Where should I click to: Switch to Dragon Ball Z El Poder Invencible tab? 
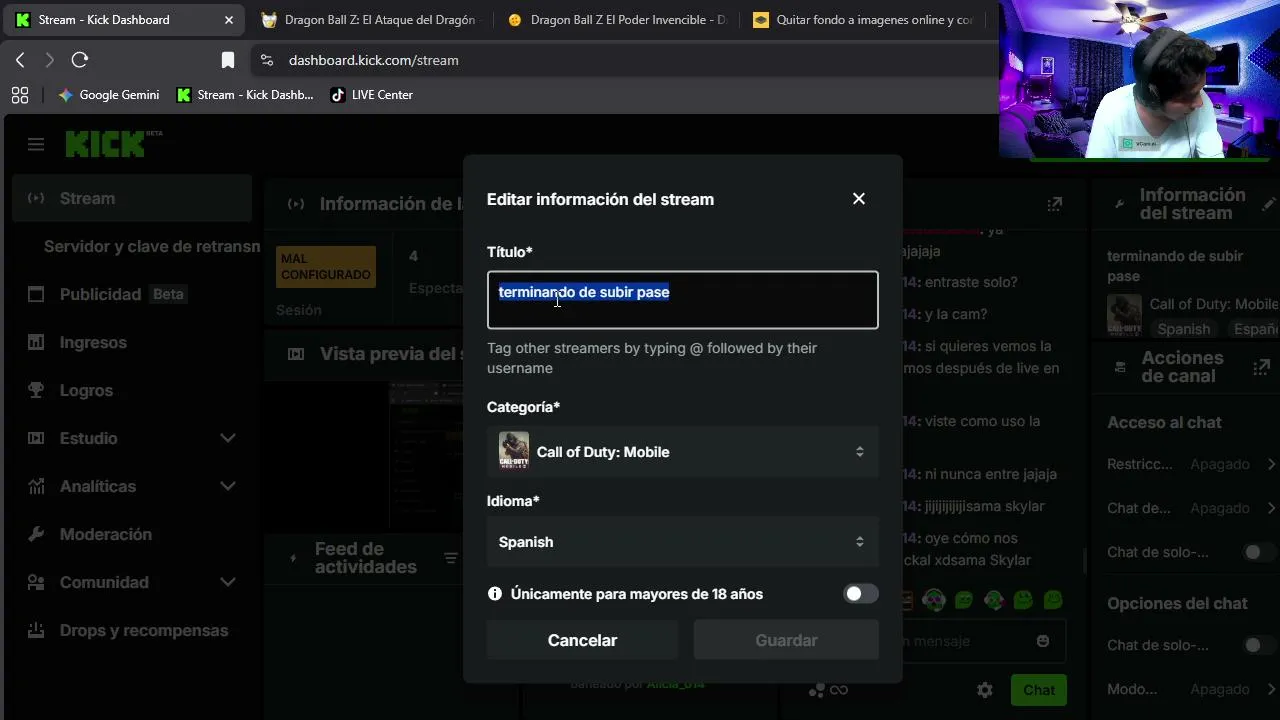click(x=618, y=20)
